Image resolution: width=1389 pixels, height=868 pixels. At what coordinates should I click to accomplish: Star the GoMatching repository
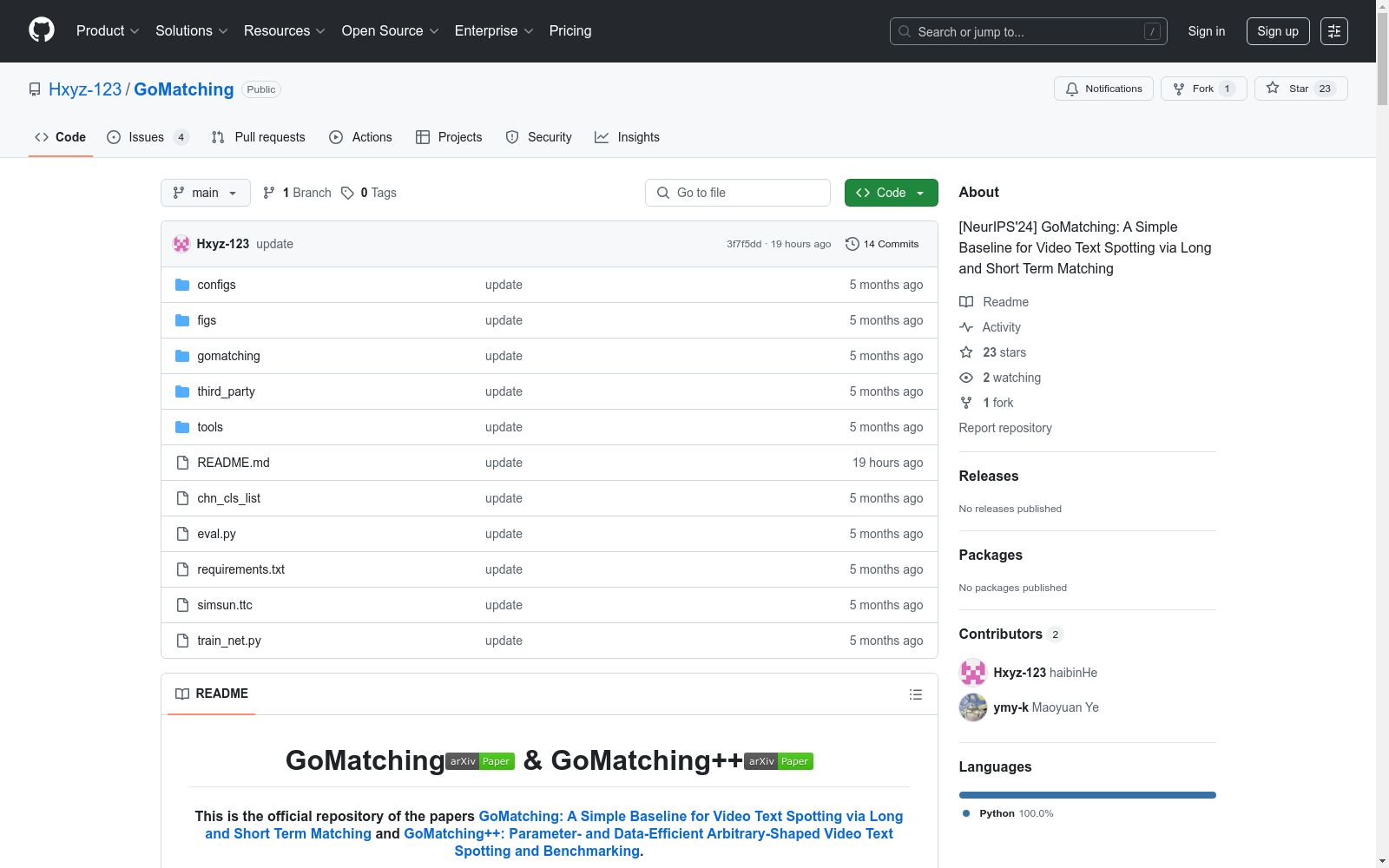click(x=1301, y=89)
